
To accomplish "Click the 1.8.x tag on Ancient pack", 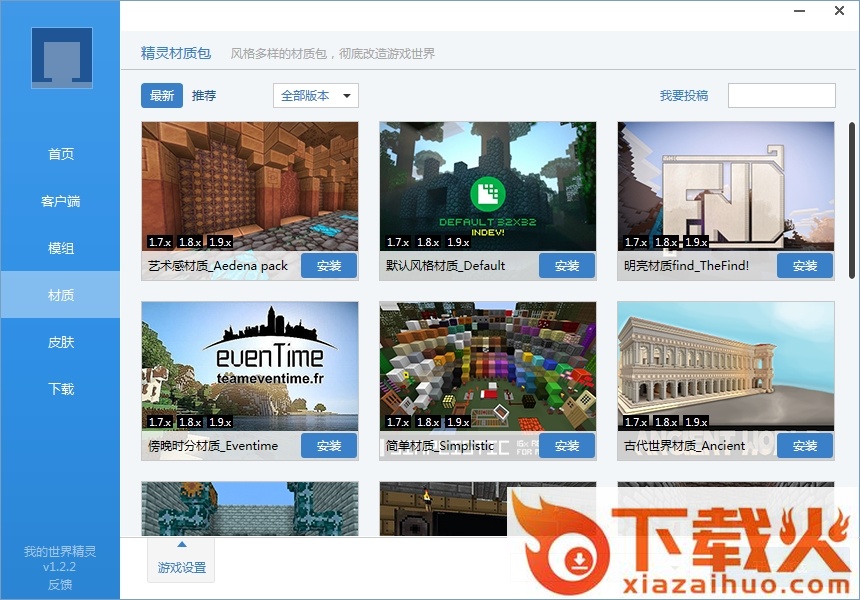I will coord(666,422).
